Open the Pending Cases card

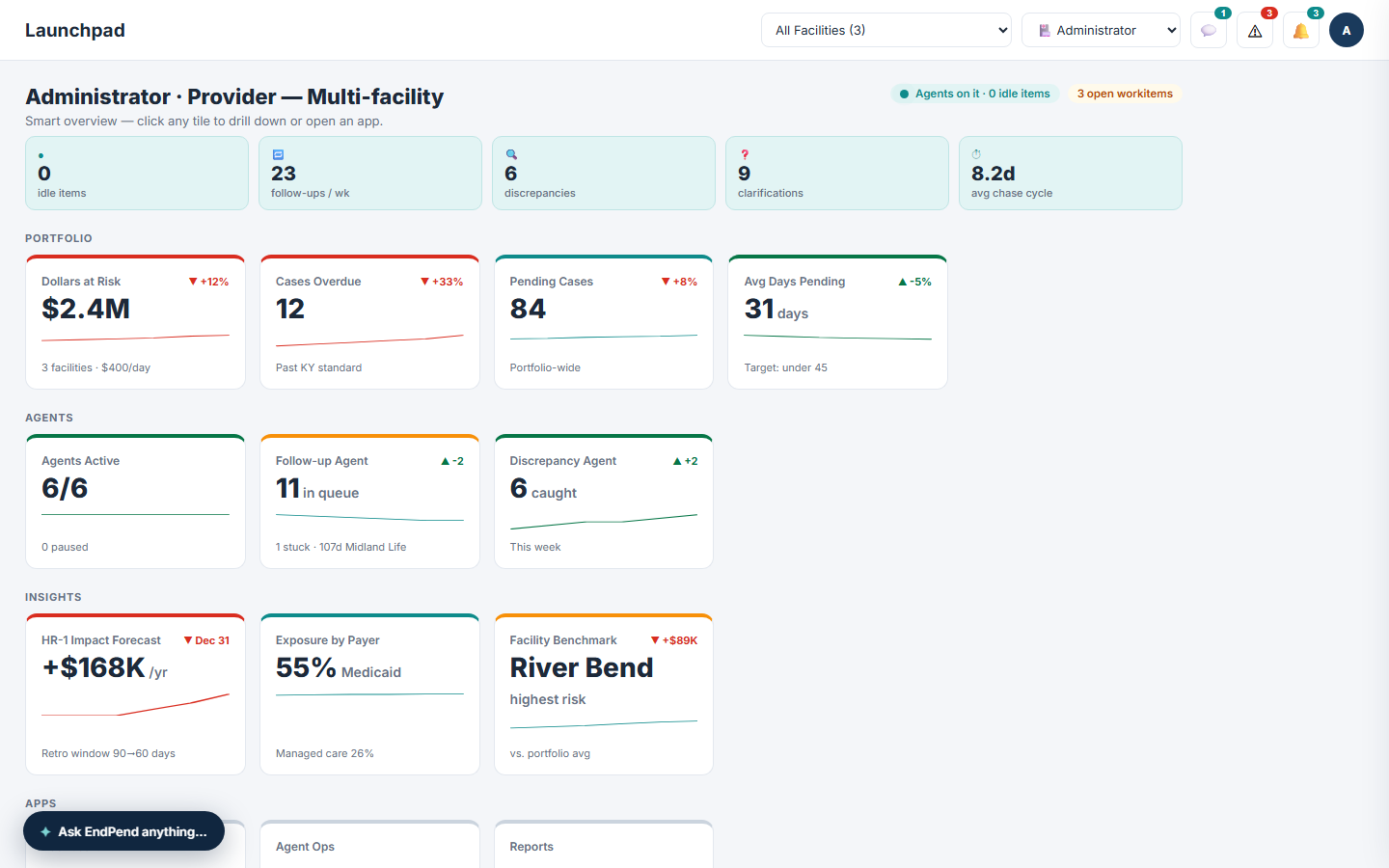[604, 322]
